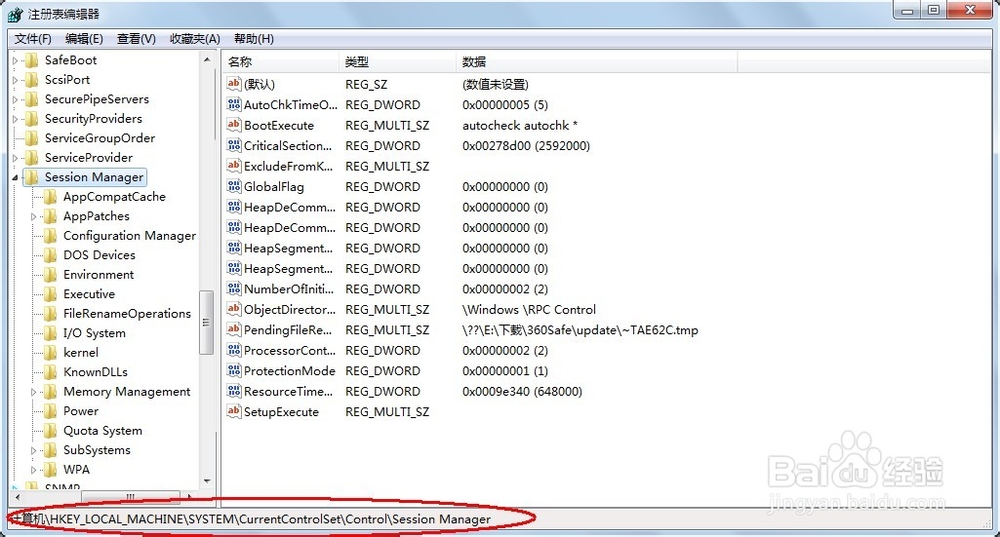Click the tree vertical scrollbar thumb

pos(206,322)
